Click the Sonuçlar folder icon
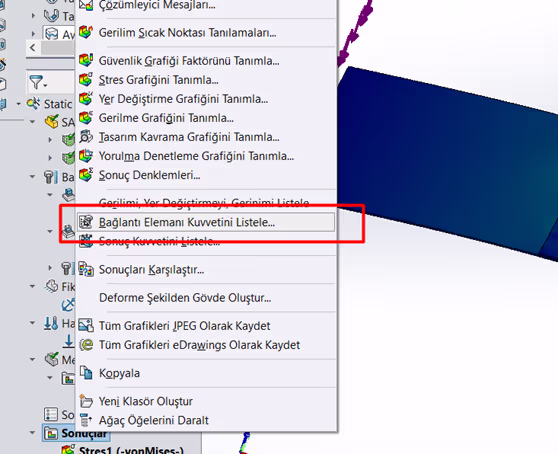Image resolution: width=558 pixels, height=454 pixels. tap(51, 433)
